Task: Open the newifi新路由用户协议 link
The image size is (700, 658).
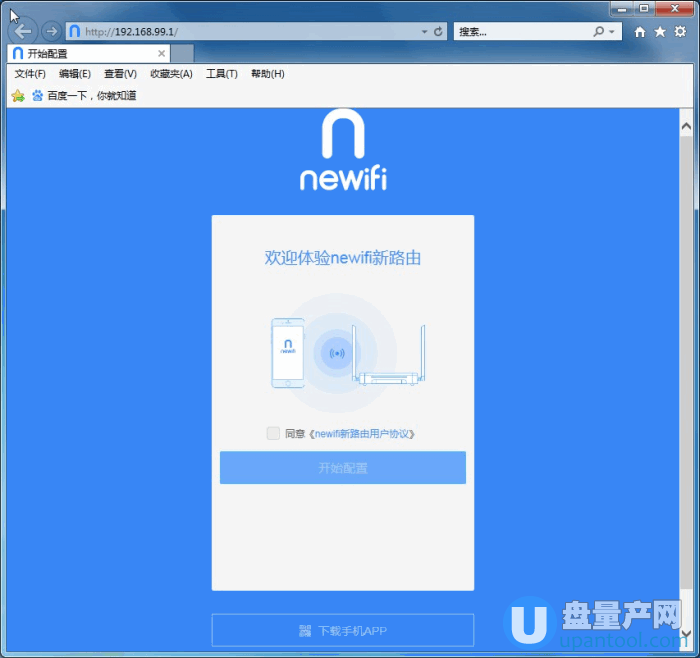Action: pyautogui.click(x=362, y=434)
